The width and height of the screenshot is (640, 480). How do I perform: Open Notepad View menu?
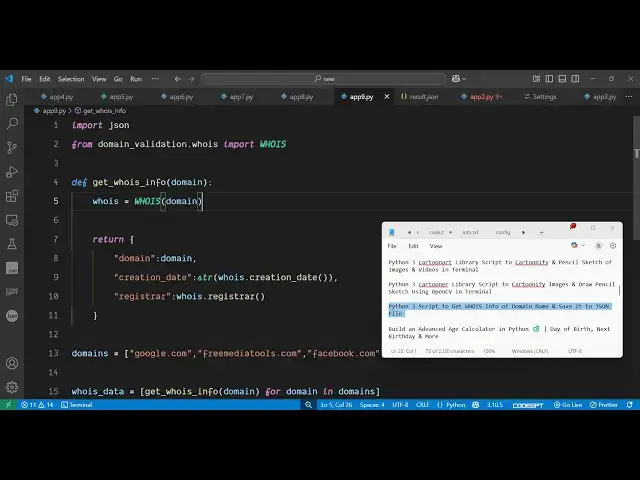(x=436, y=246)
